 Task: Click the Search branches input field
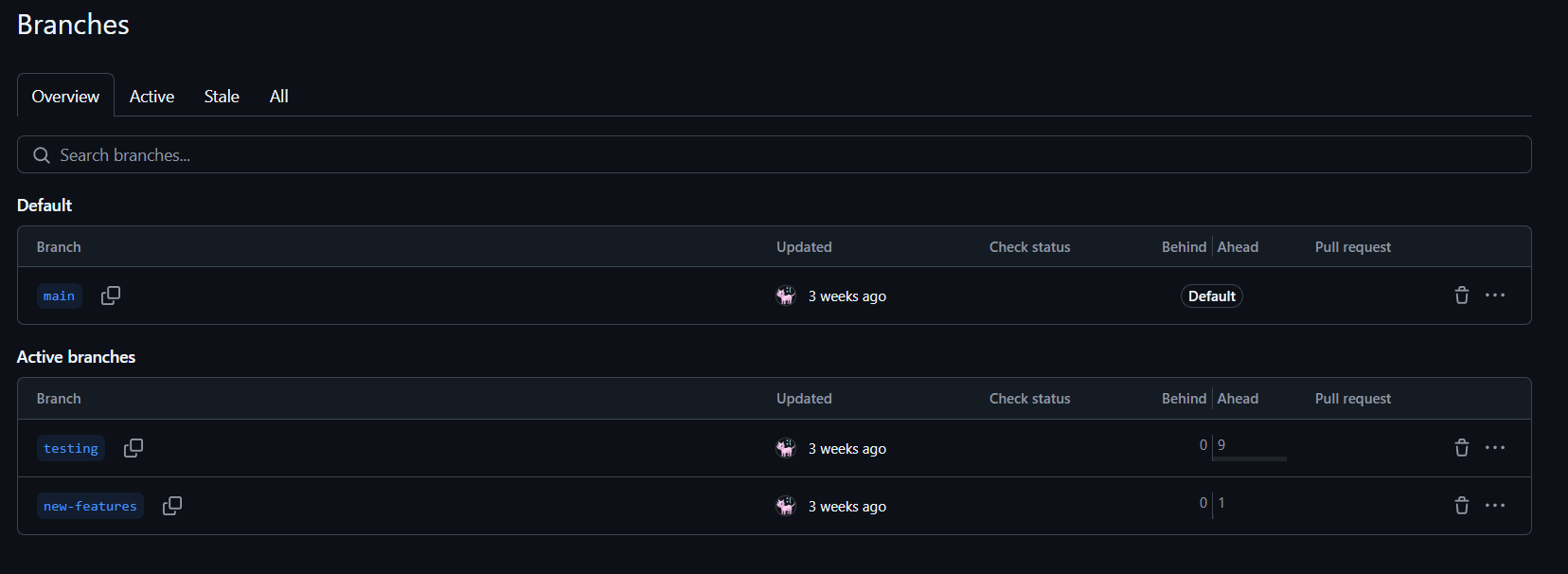coord(775,155)
